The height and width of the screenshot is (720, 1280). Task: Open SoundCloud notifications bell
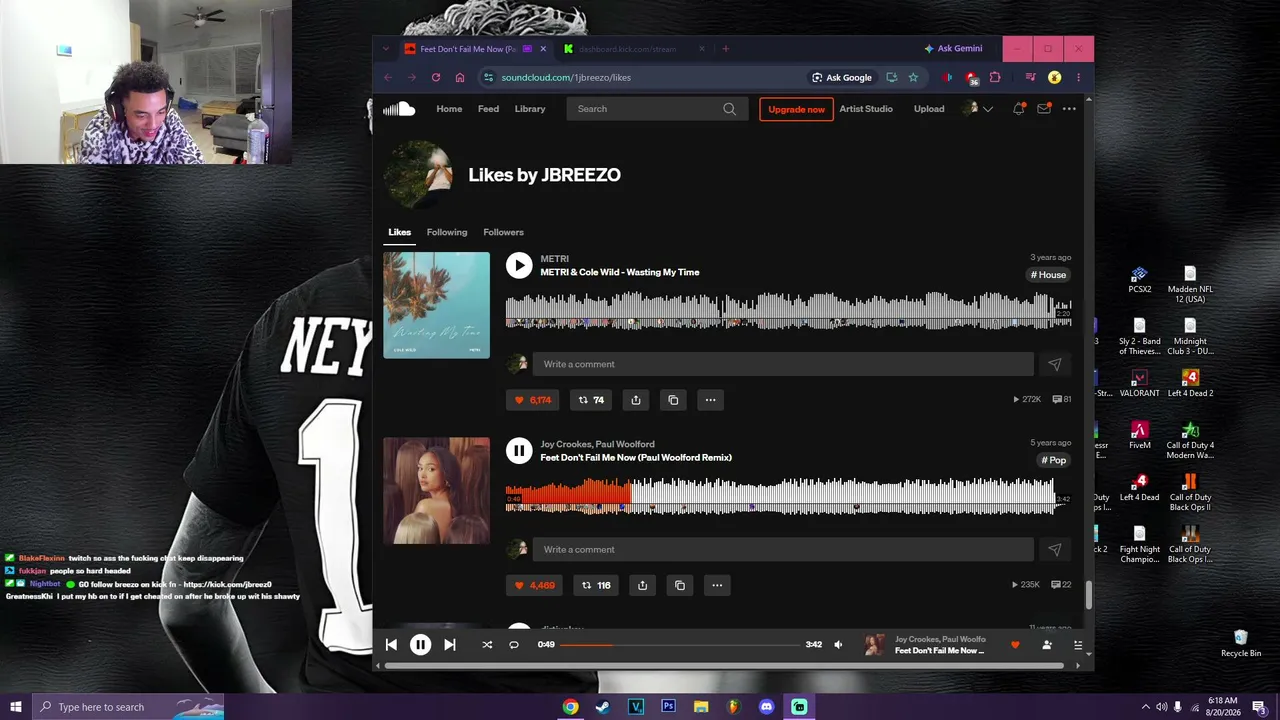coord(1018,109)
